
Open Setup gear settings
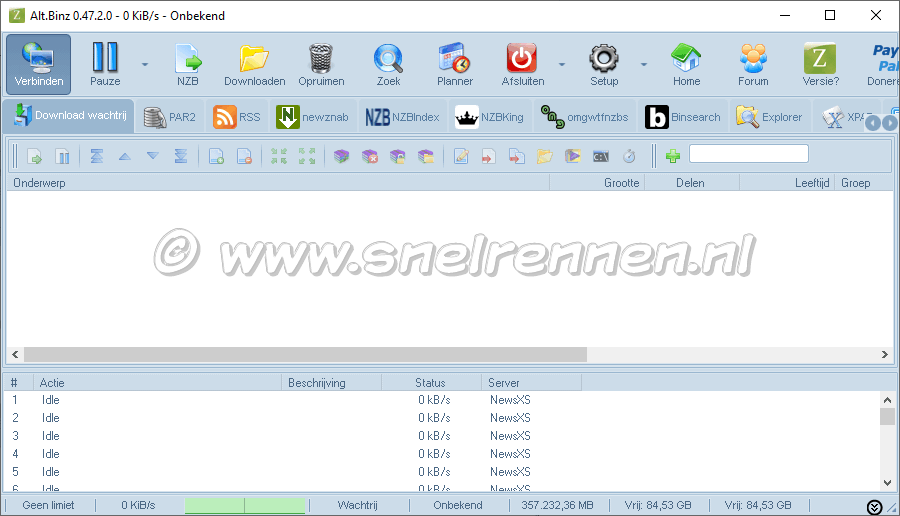pos(604,64)
